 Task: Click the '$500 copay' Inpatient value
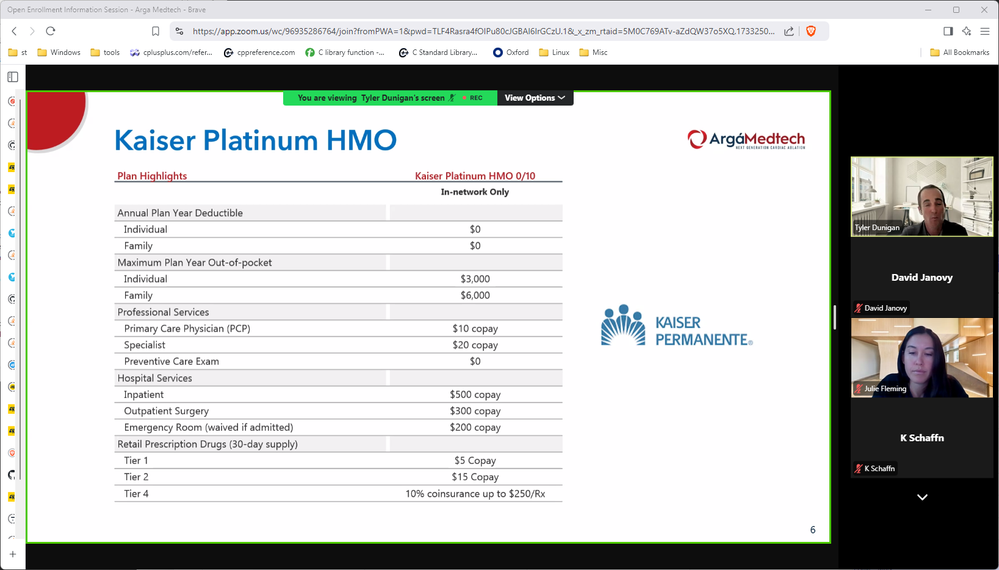point(475,395)
